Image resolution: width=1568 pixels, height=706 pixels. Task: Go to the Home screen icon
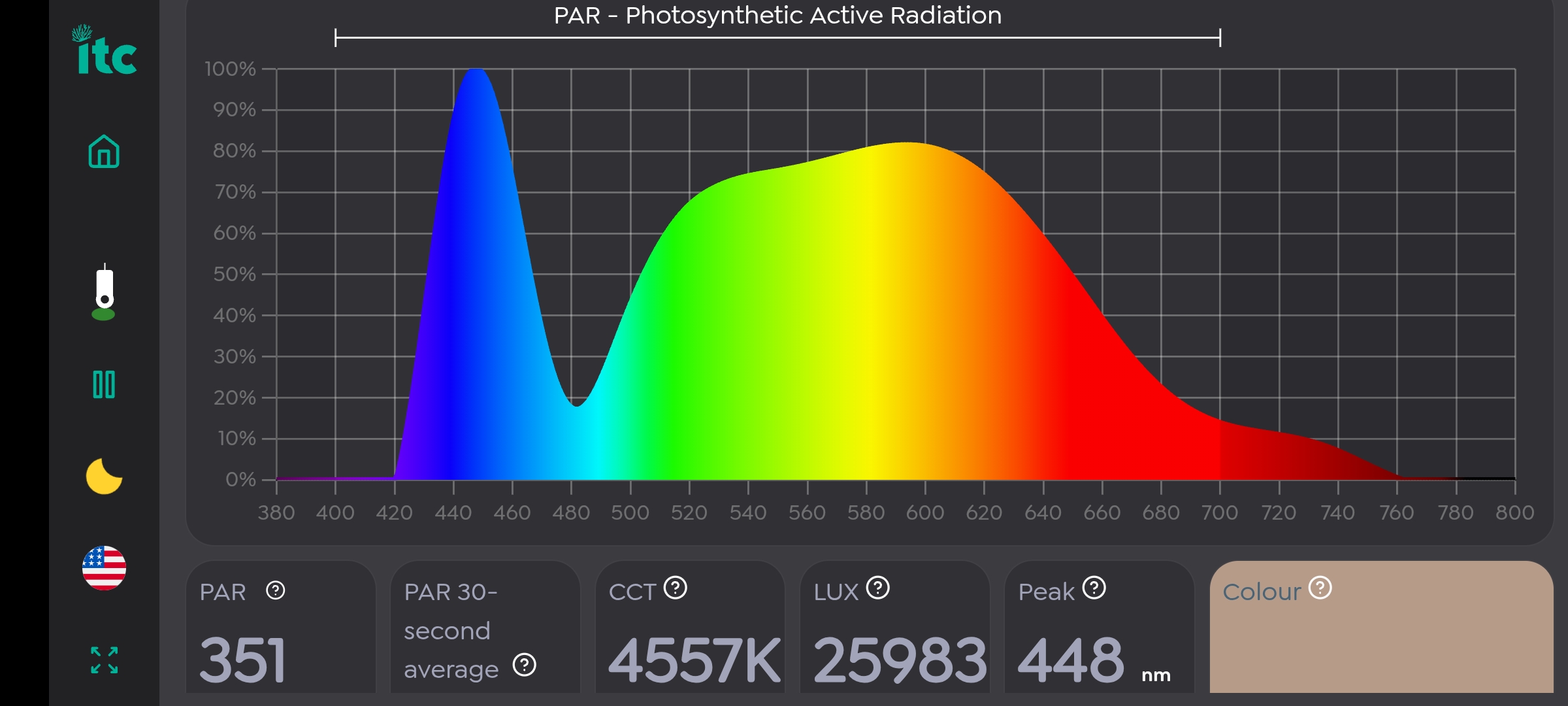pyautogui.click(x=104, y=152)
